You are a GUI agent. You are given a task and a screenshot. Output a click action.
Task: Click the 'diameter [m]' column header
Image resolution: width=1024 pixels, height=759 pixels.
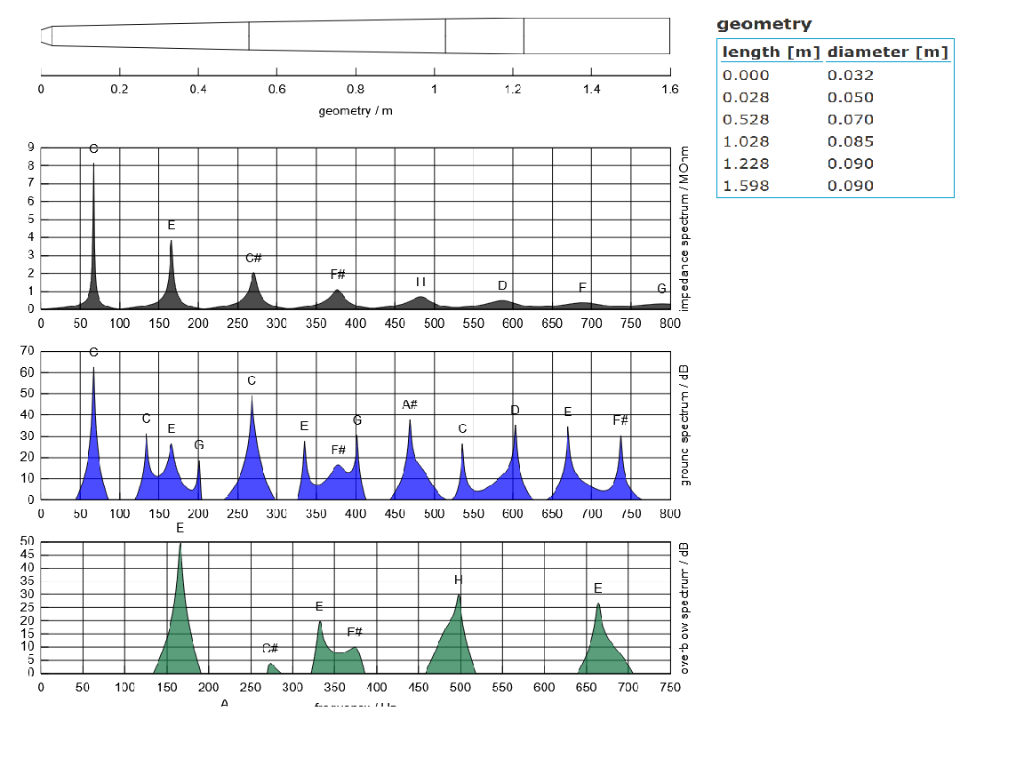pyautogui.click(x=888, y=53)
